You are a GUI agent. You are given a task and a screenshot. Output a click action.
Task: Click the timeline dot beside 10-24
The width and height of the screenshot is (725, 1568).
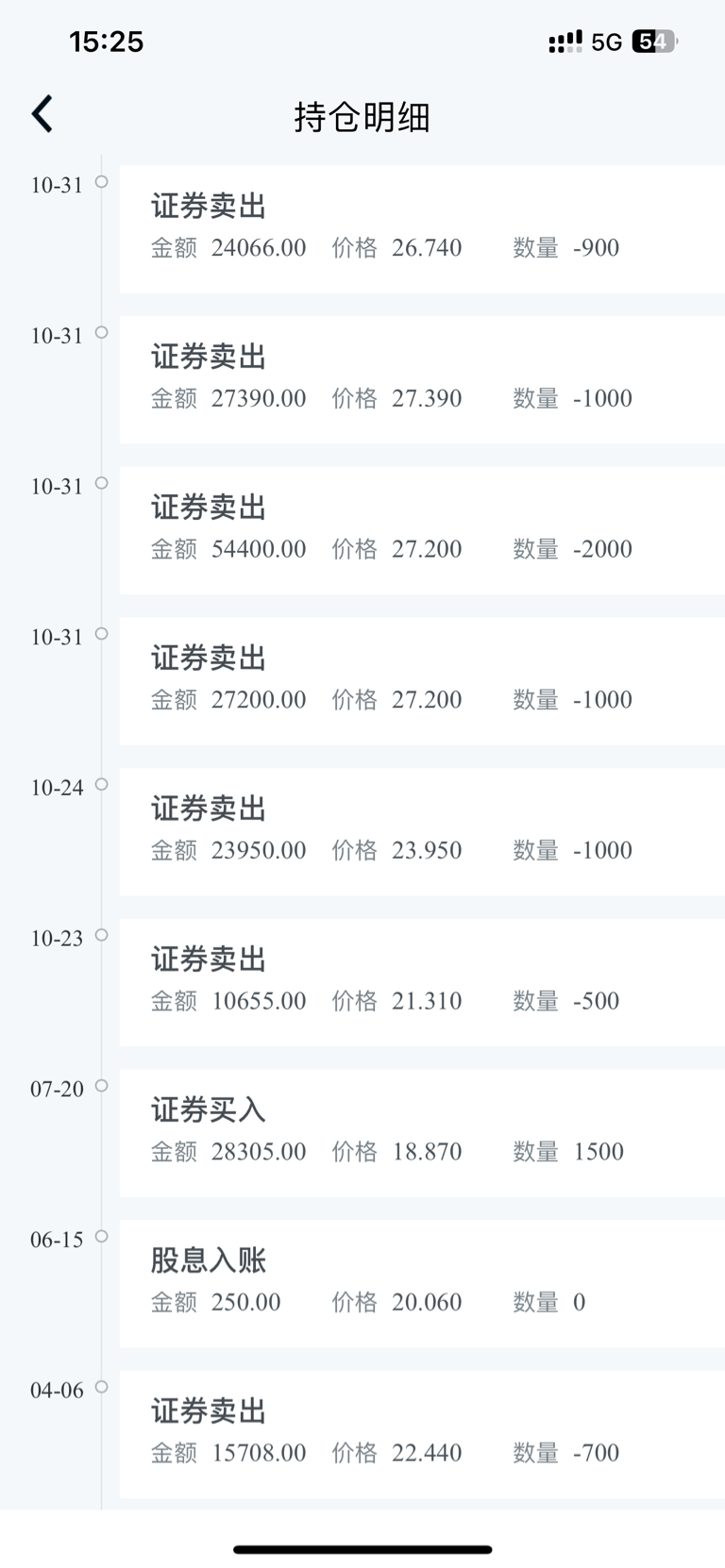(x=102, y=784)
